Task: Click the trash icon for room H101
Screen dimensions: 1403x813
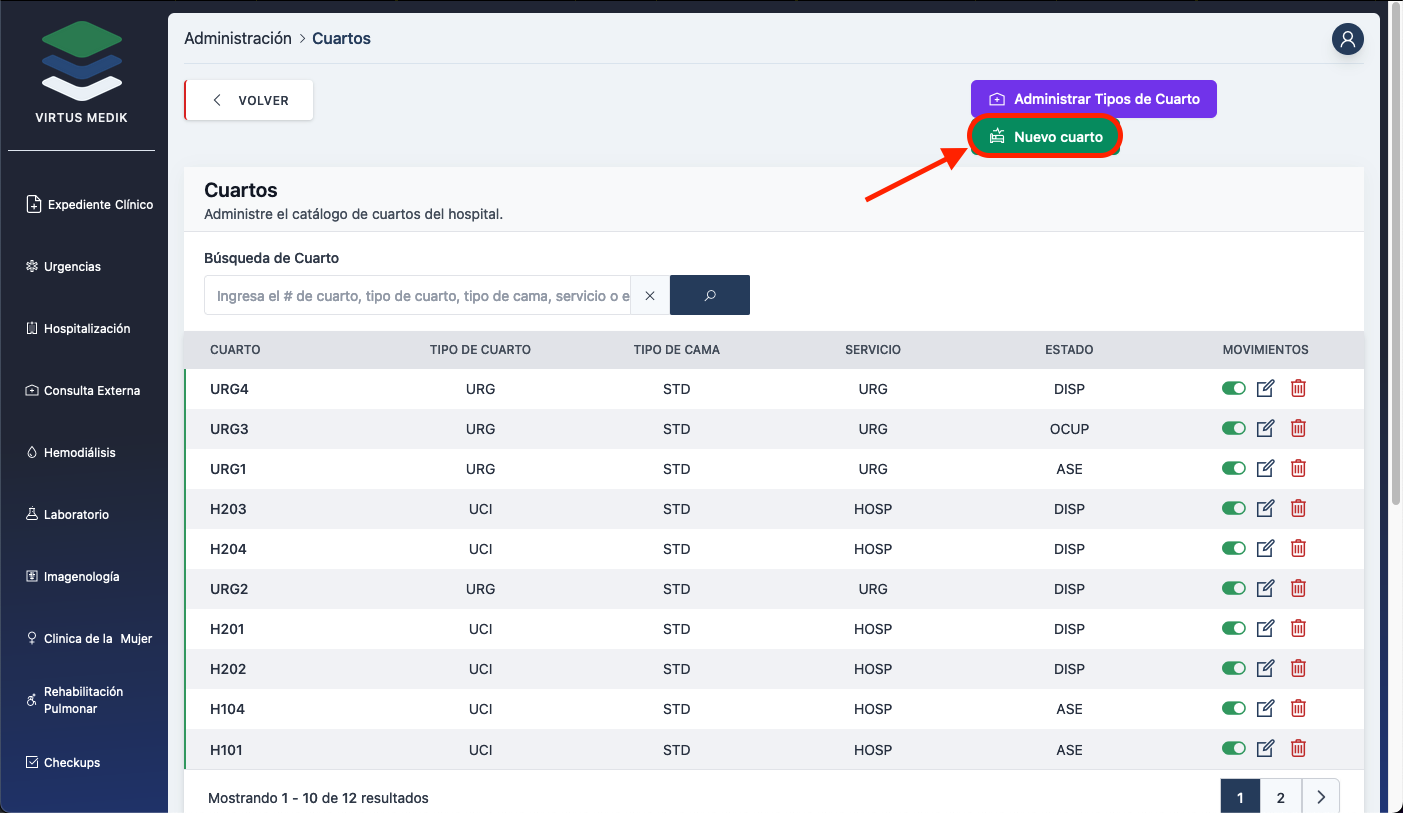Action: (1298, 749)
